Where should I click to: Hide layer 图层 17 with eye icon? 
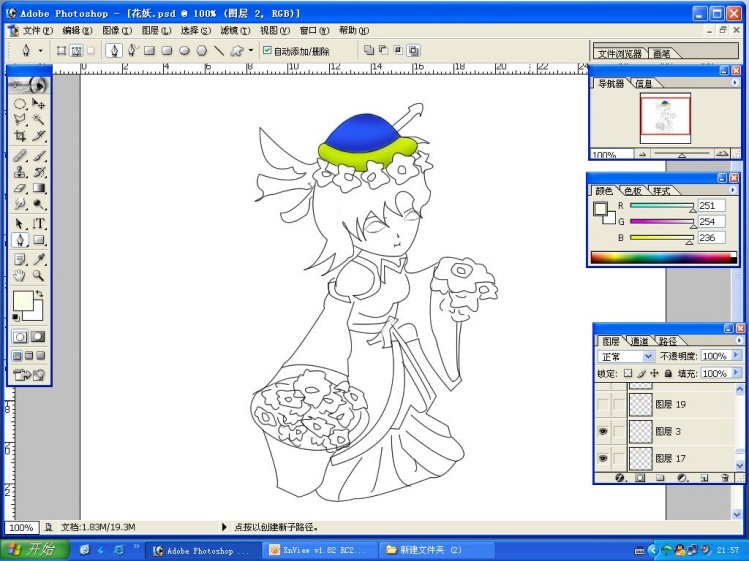point(603,459)
